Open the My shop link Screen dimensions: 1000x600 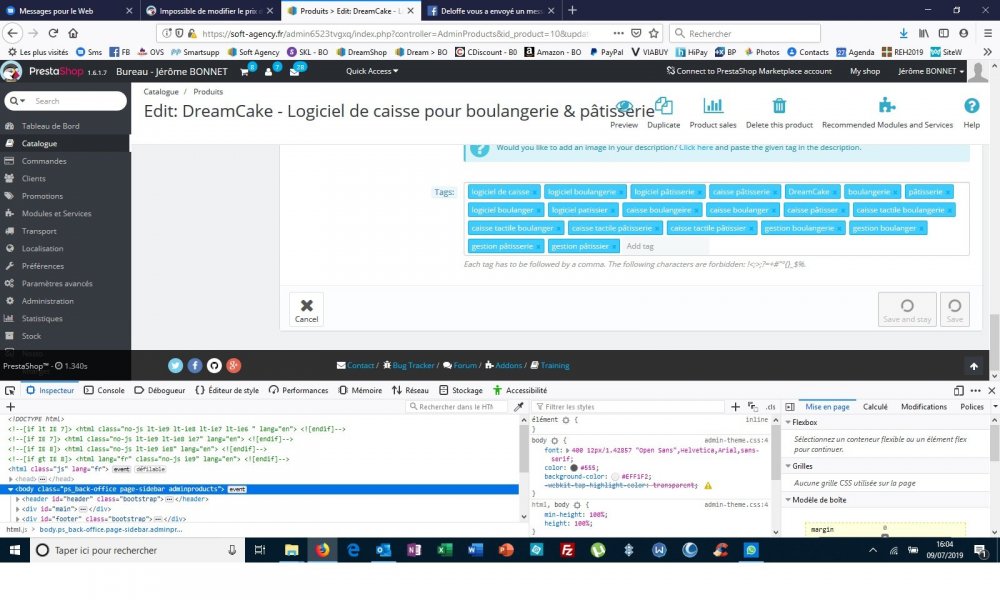coord(865,71)
